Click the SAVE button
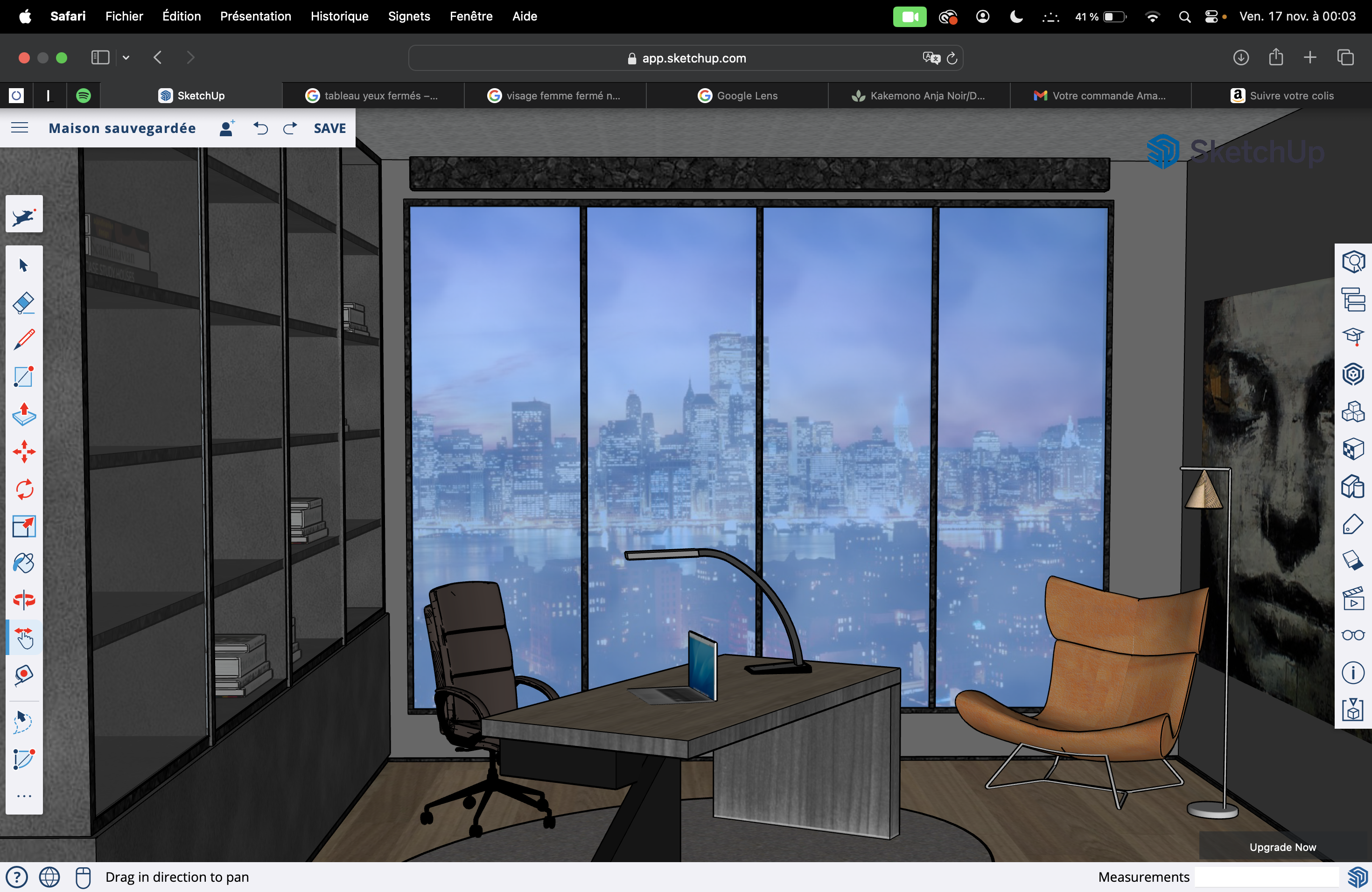The width and height of the screenshot is (1372, 892). (330, 128)
